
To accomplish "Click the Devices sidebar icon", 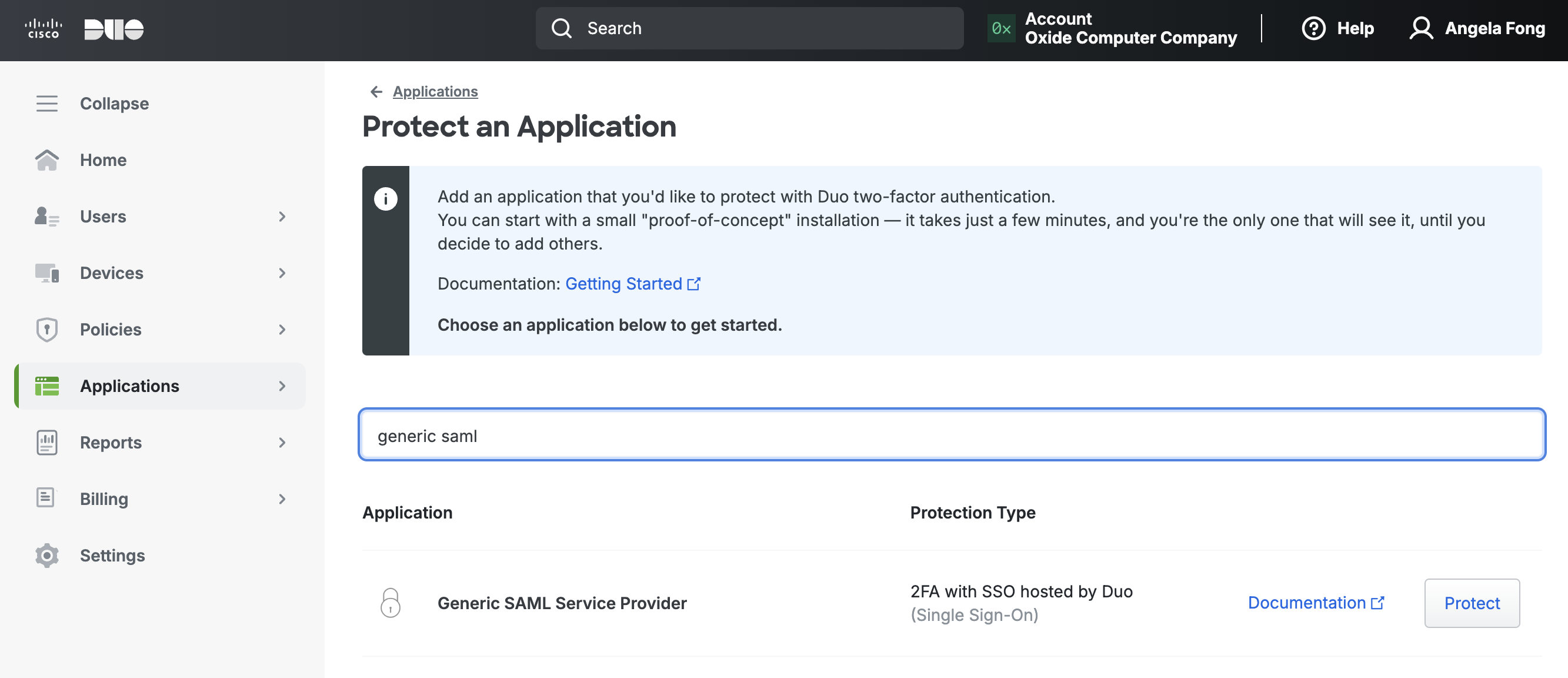I will point(46,271).
